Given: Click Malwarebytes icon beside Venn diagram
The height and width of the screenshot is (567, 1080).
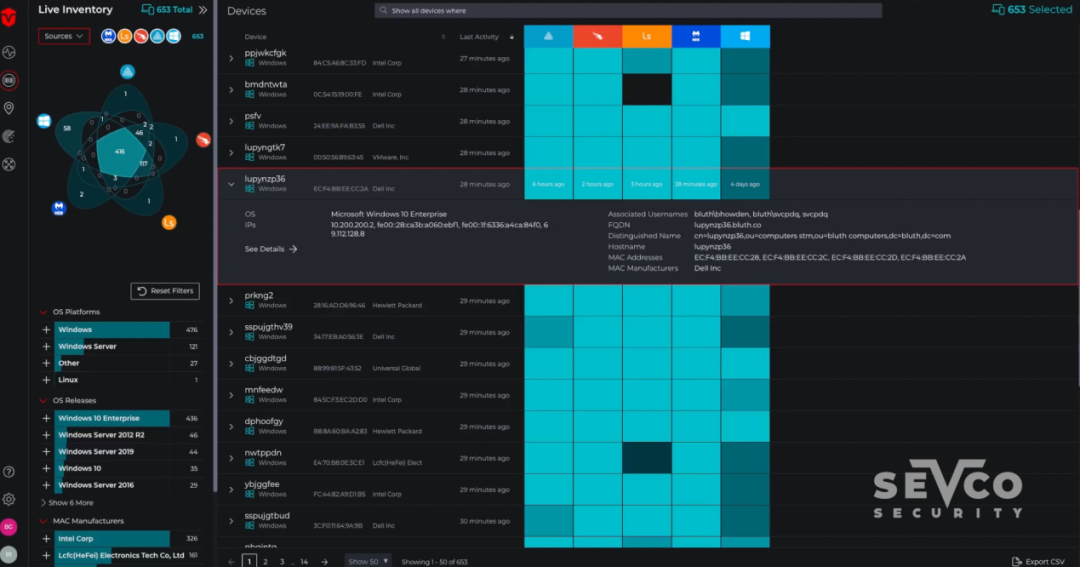Looking at the screenshot, I should coord(59,207).
